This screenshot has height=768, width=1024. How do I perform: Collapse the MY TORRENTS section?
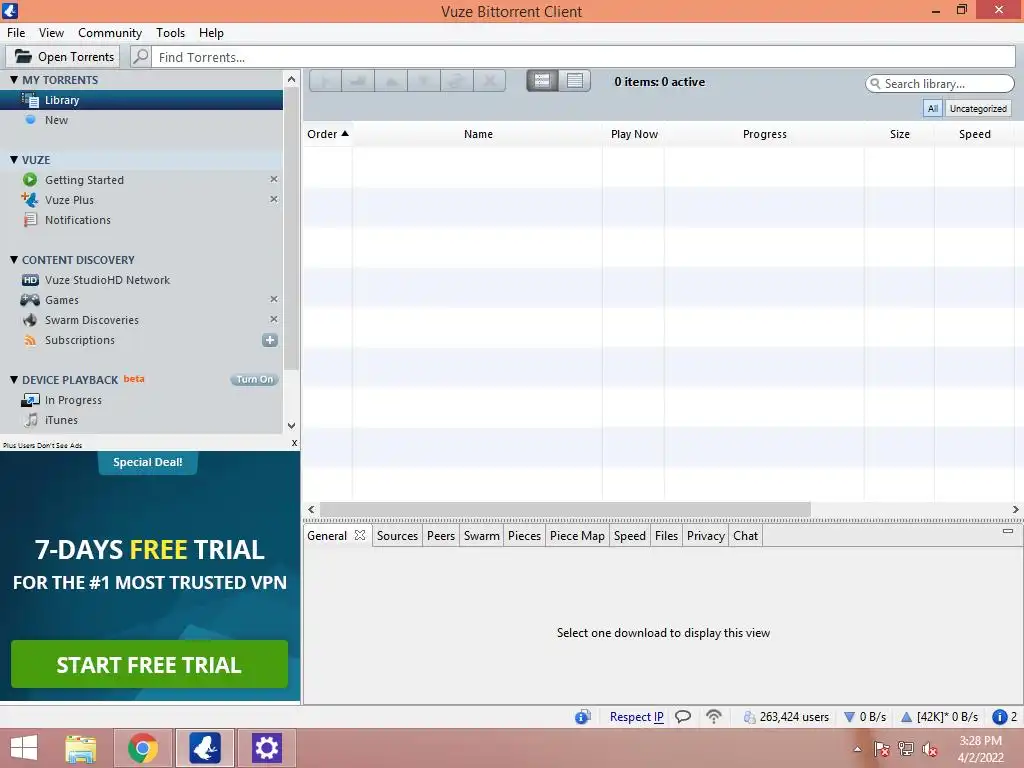tap(14, 80)
